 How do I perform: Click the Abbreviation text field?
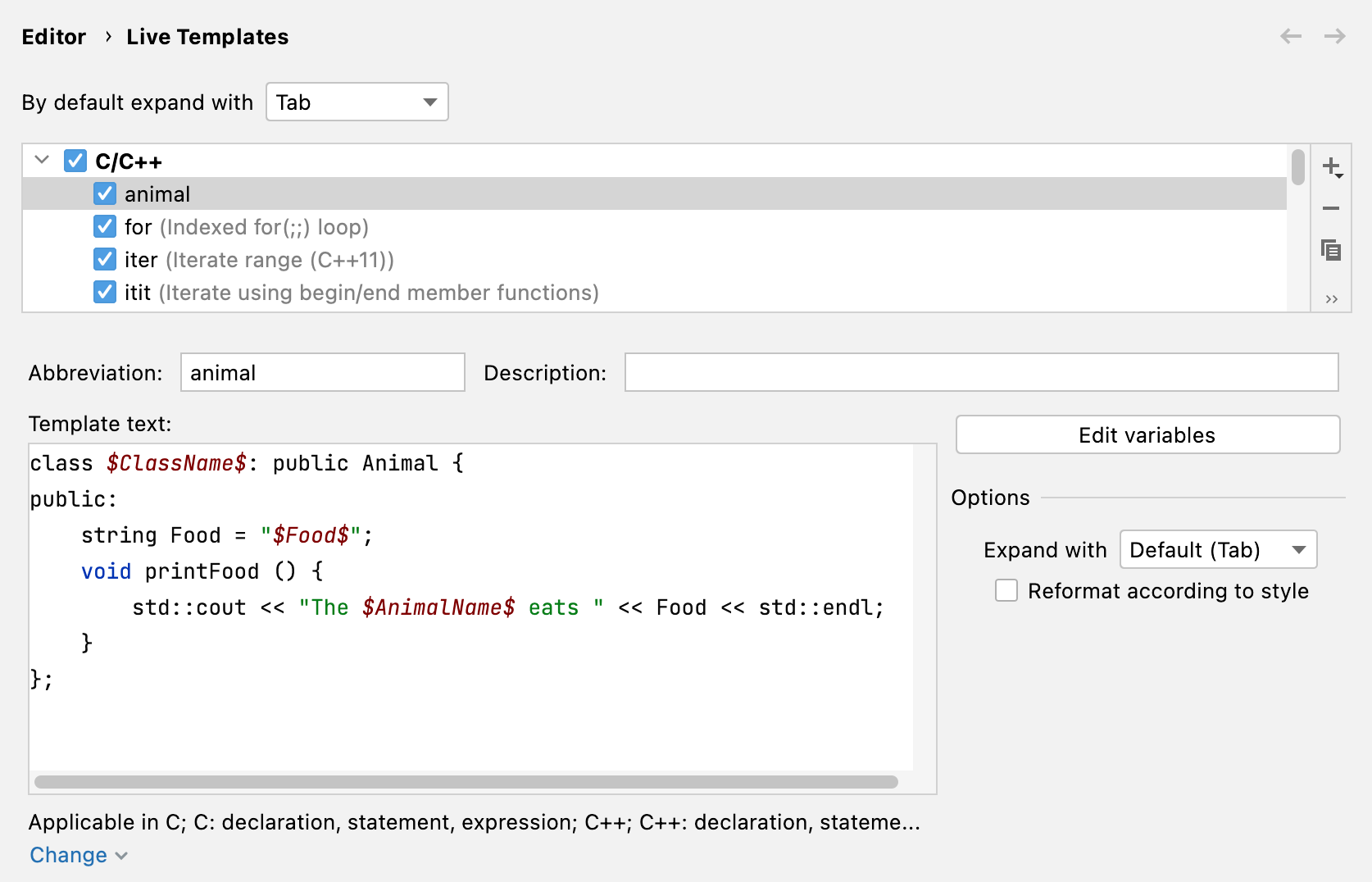pyautogui.click(x=322, y=372)
